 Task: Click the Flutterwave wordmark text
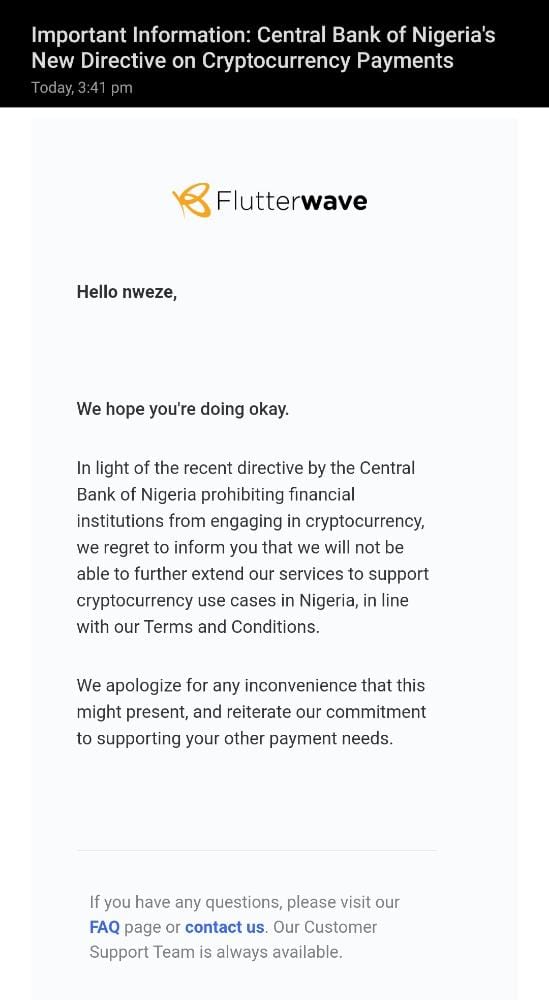(291, 201)
